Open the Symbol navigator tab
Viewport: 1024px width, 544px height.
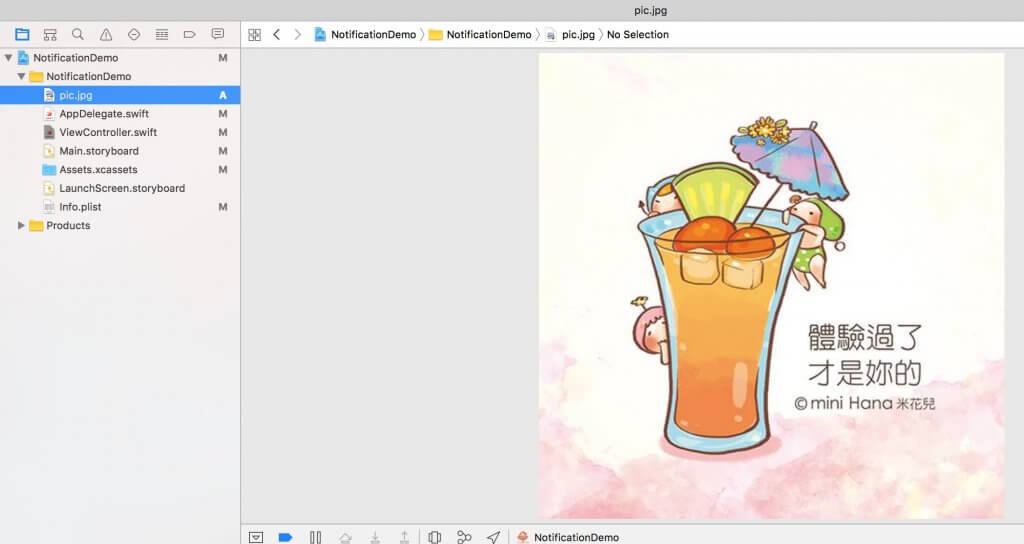click(50, 35)
